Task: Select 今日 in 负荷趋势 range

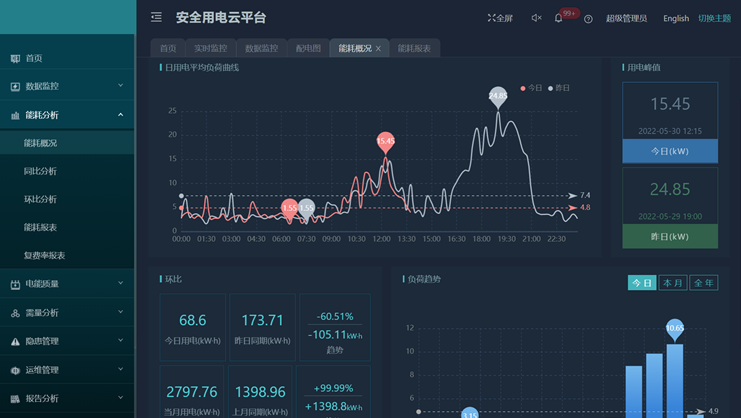Action: [642, 283]
